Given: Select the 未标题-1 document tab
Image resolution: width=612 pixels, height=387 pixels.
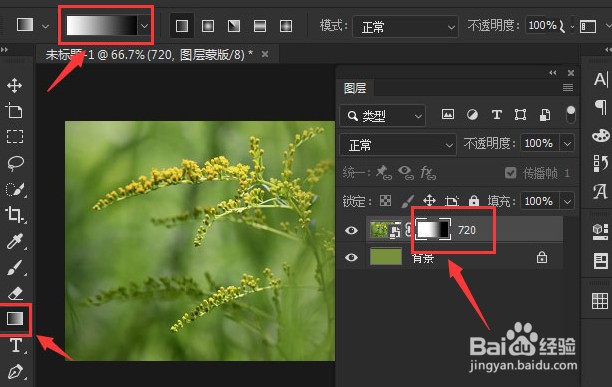Looking at the screenshot, I should (149, 55).
